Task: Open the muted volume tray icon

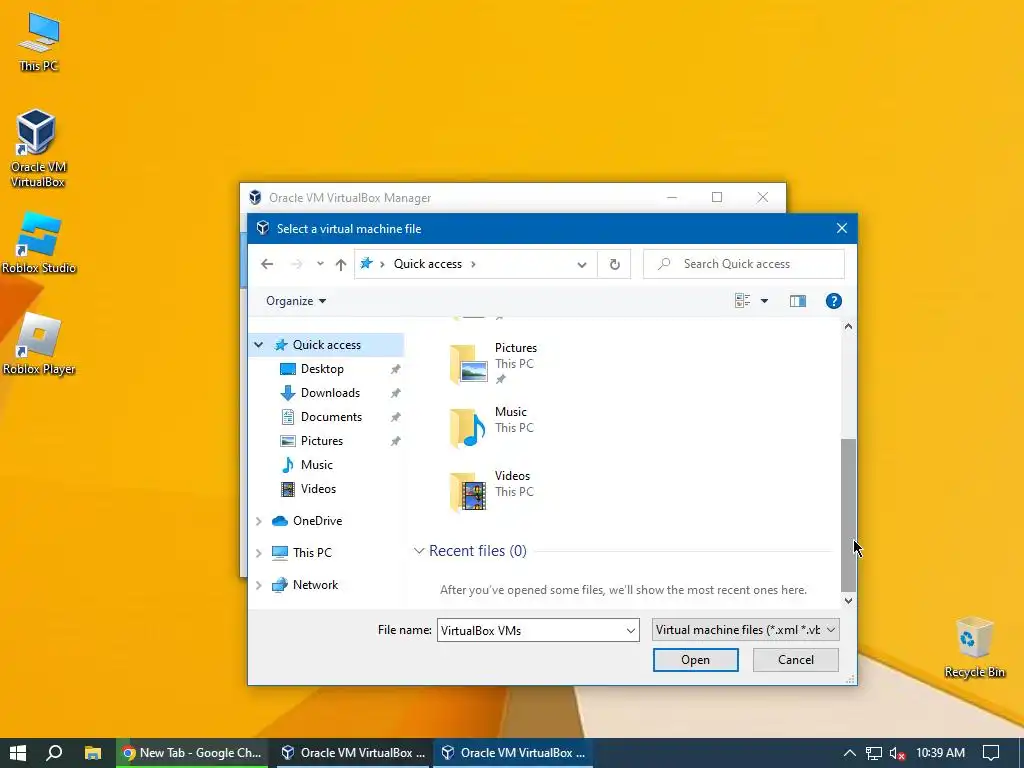Action: (x=897, y=753)
